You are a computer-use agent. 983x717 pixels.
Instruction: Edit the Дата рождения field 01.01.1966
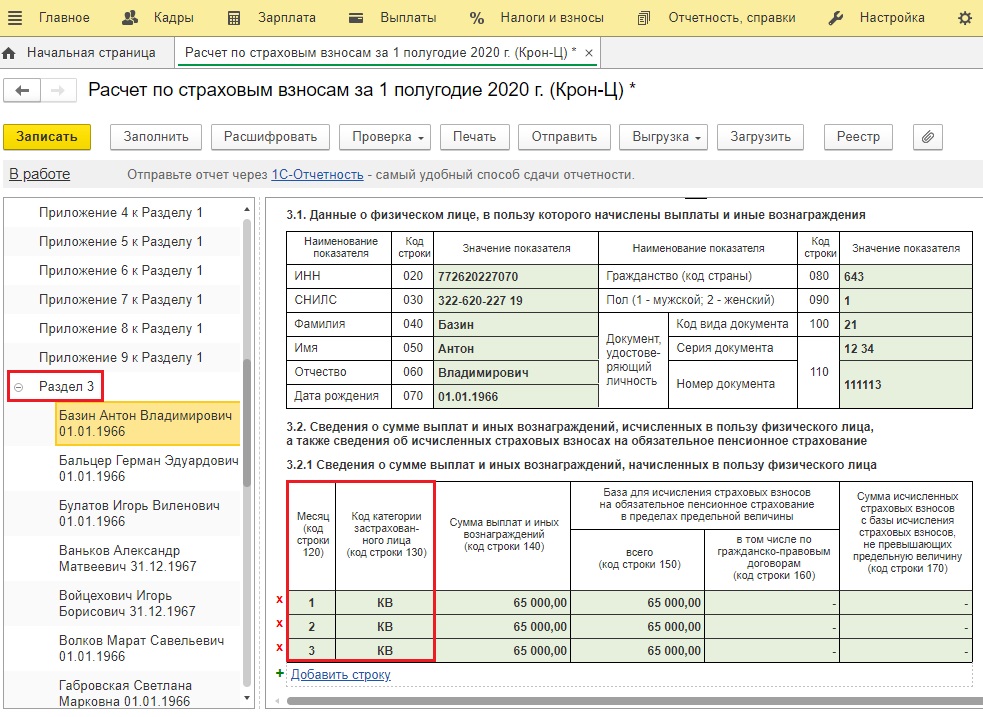click(x=515, y=397)
